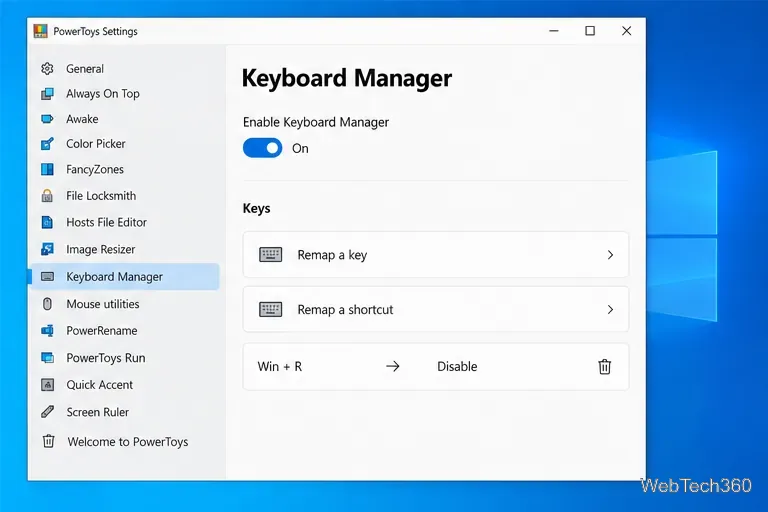The height and width of the screenshot is (512, 768).
Task: Click the FancyZones icon
Action: 47,170
